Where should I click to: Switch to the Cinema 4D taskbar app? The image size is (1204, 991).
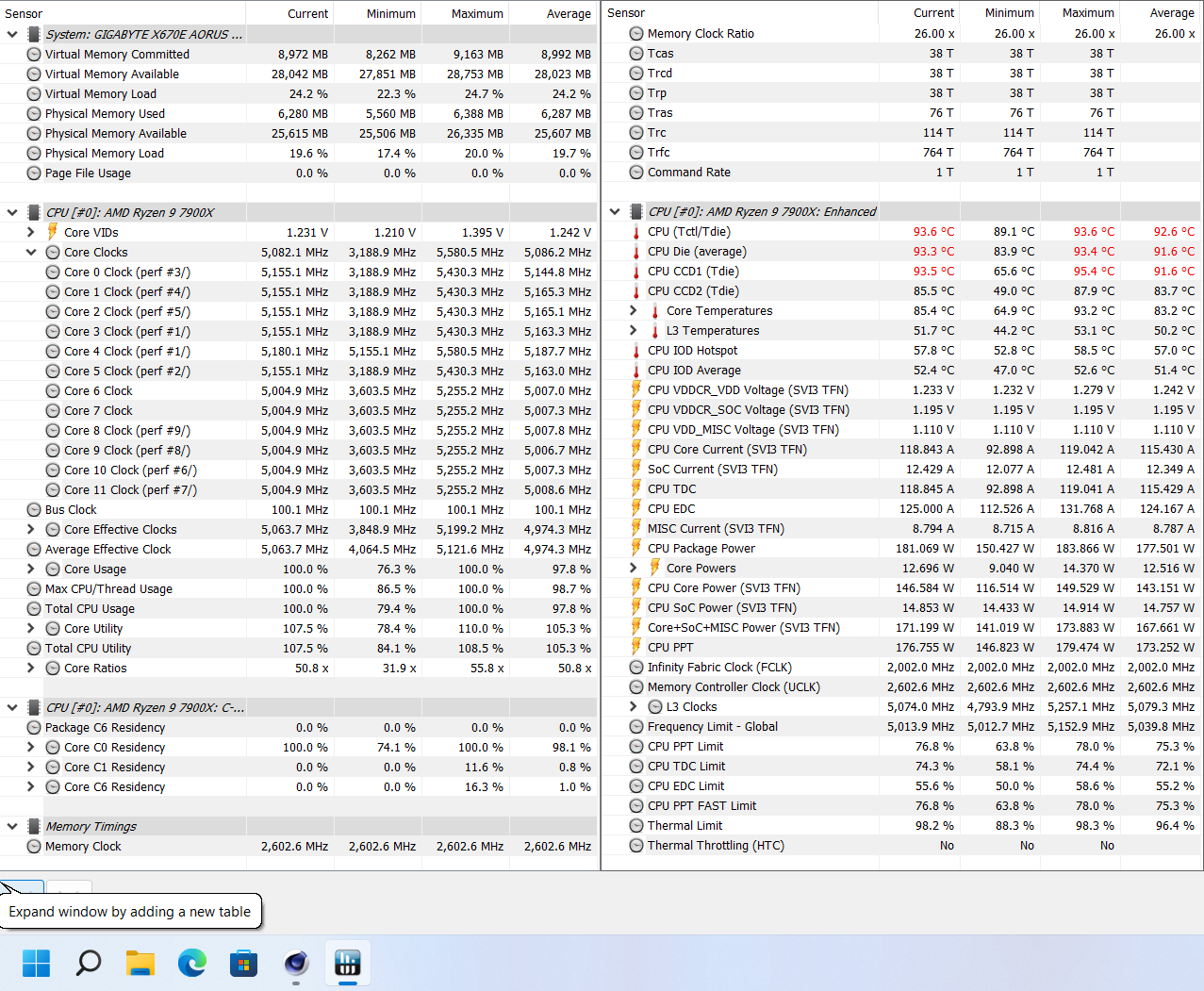coord(296,963)
